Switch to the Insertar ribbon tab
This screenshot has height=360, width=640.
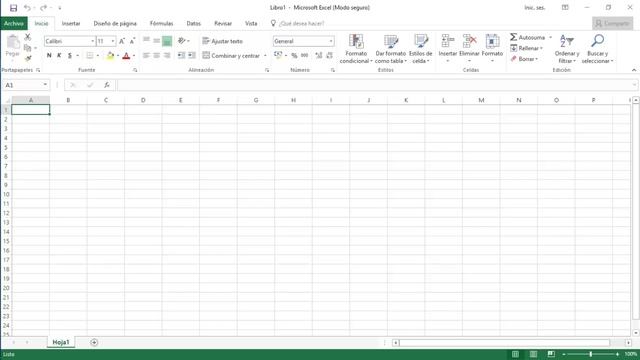71,24
